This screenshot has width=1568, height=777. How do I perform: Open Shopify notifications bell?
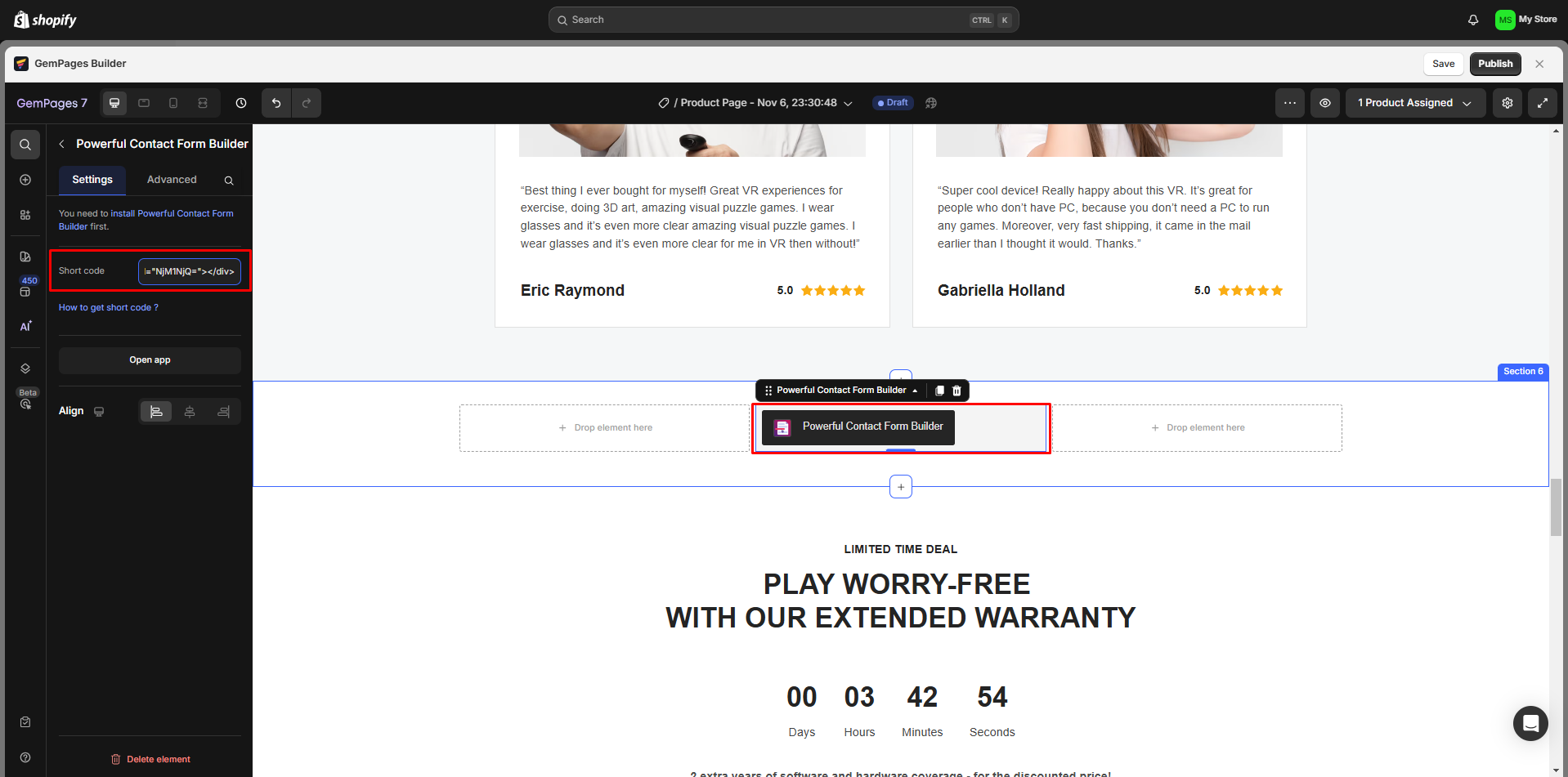[x=1473, y=20]
